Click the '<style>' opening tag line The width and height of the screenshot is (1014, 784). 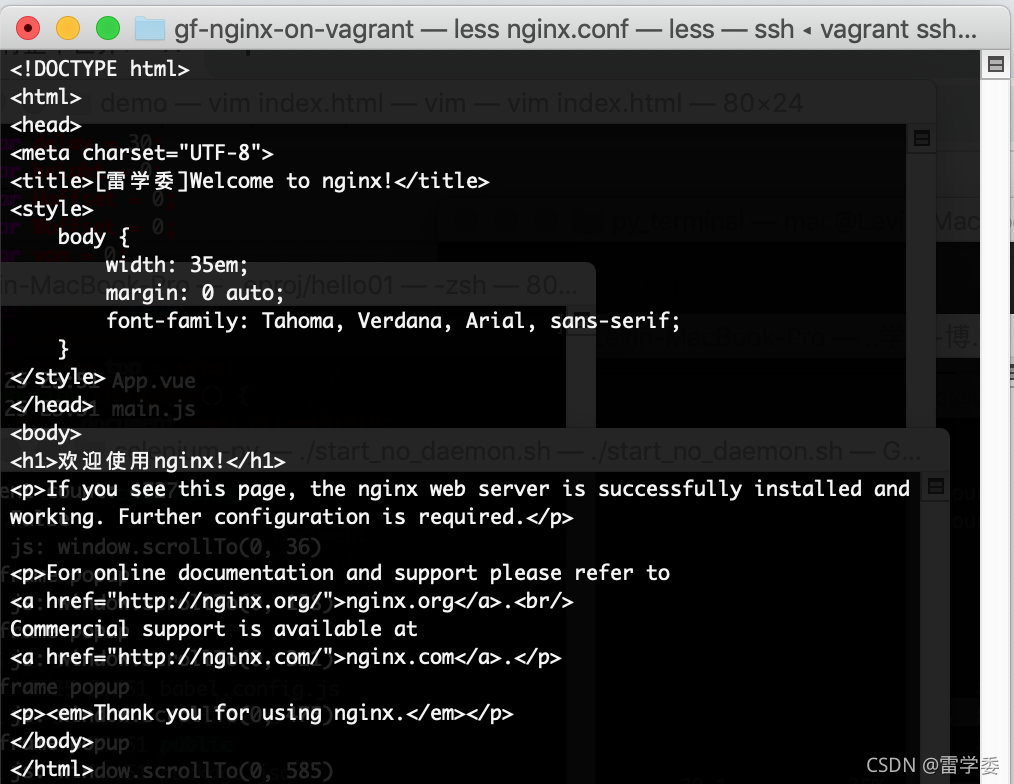click(x=52, y=209)
